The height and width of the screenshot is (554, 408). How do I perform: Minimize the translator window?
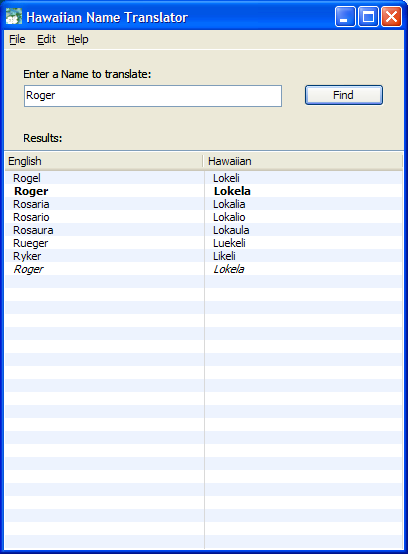pyautogui.click(x=345, y=17)
